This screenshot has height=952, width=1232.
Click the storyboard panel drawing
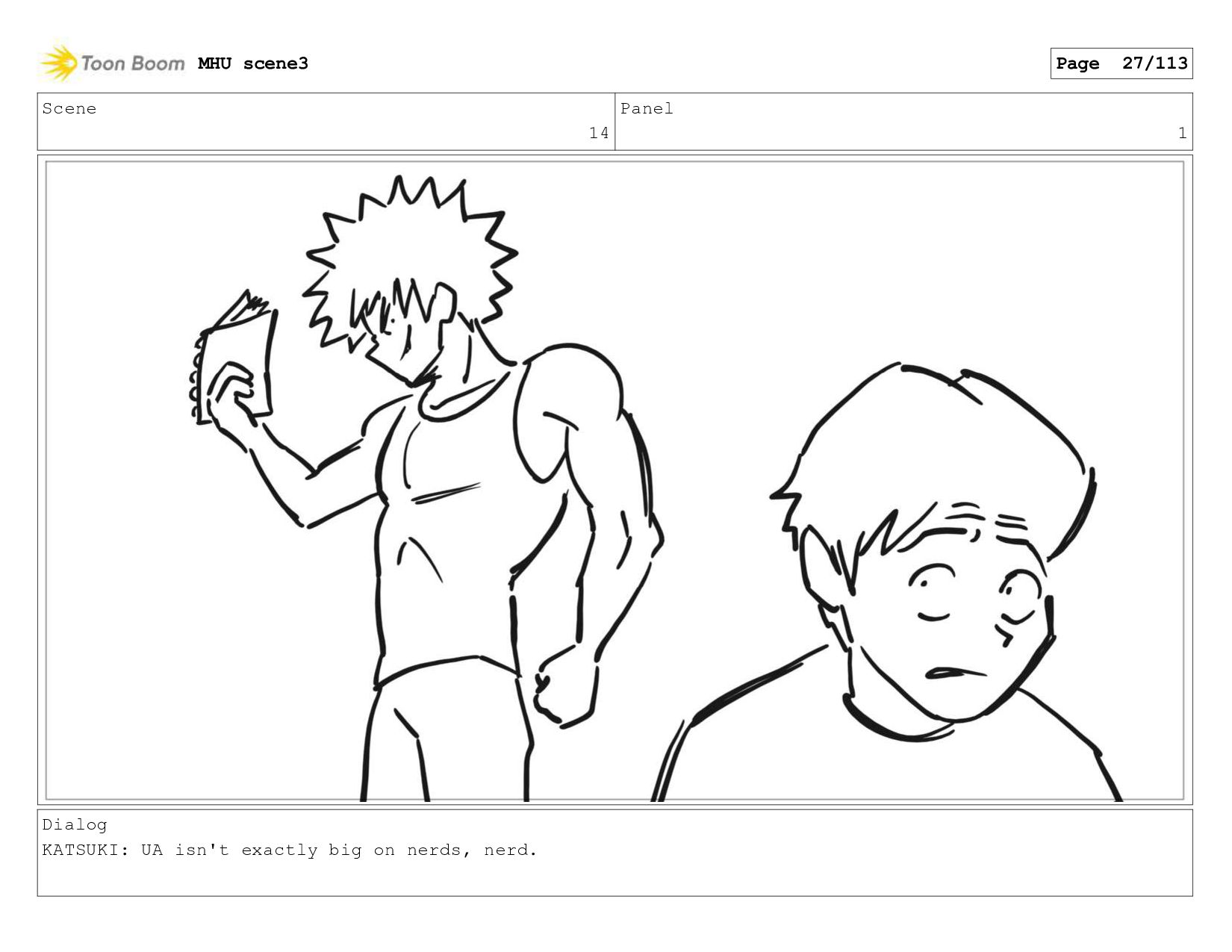pyautogui.click(x=615, y=480)
